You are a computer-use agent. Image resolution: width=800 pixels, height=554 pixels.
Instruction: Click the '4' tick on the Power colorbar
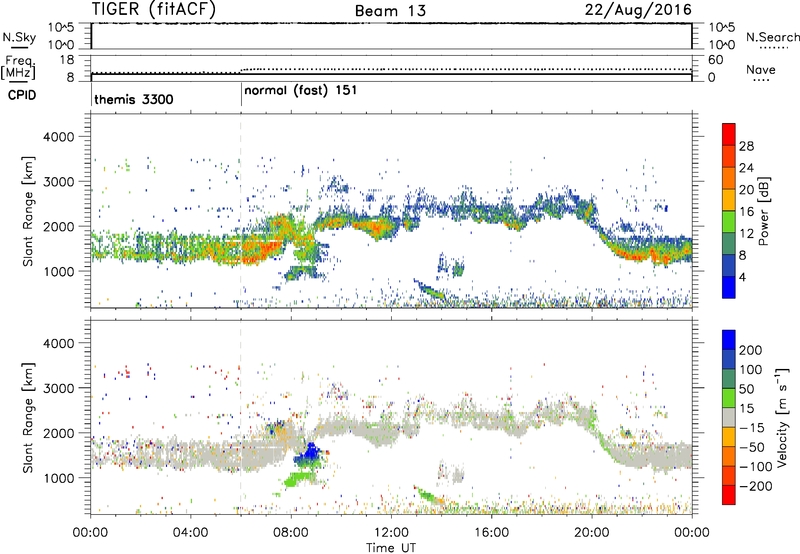click(x=742, y=277)
